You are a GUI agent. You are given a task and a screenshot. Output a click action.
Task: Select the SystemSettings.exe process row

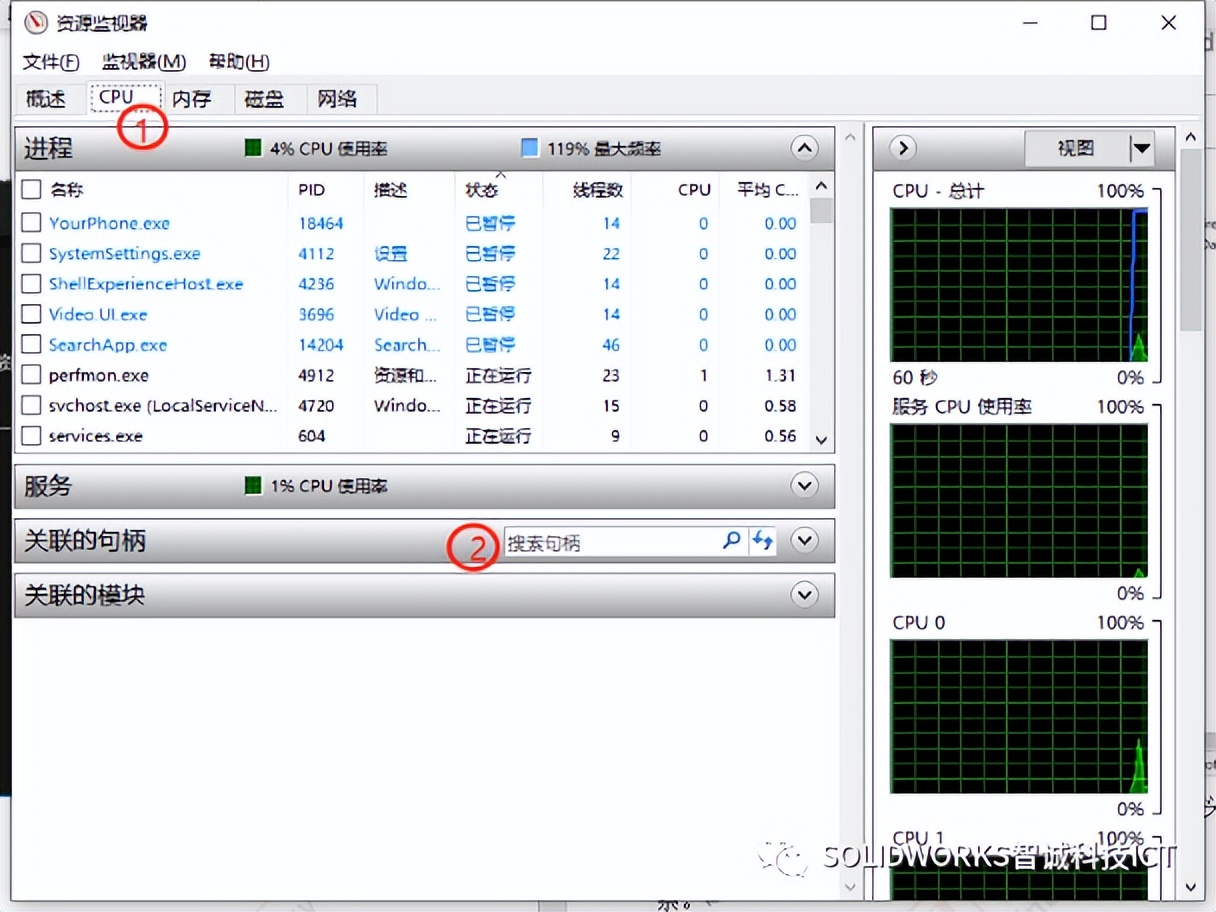tap(412, 253)
